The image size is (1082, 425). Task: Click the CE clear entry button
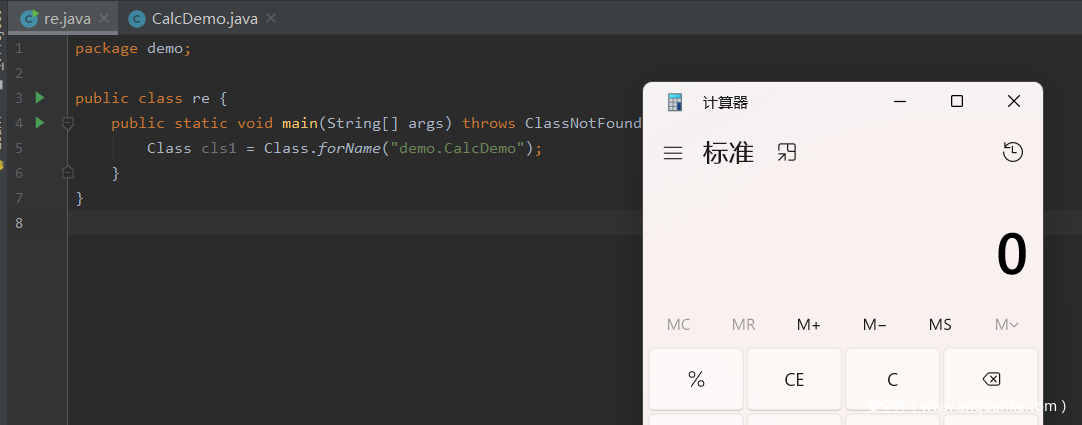(794, 379)
